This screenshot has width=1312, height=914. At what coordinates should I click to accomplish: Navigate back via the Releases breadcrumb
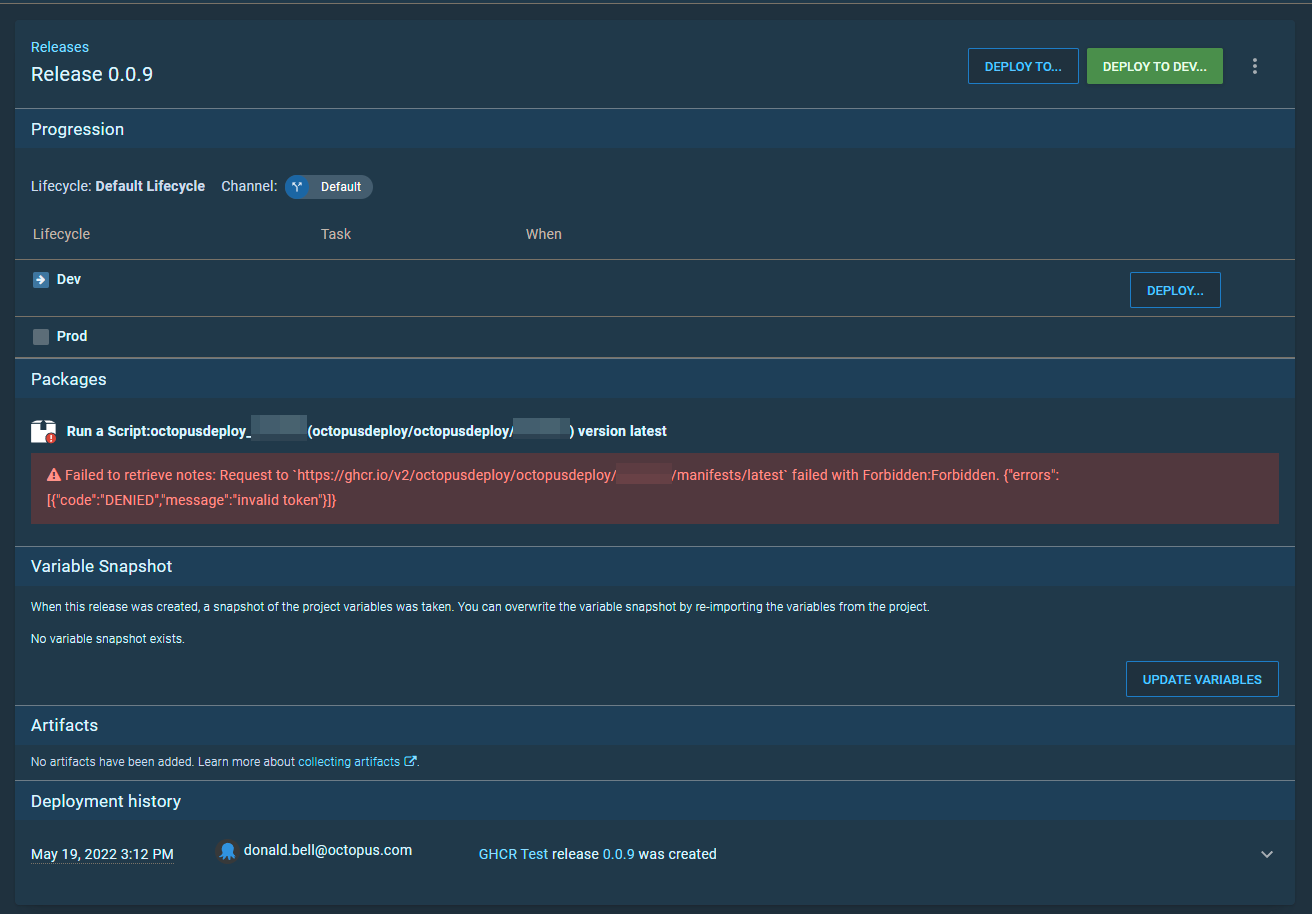click(60, 46)
